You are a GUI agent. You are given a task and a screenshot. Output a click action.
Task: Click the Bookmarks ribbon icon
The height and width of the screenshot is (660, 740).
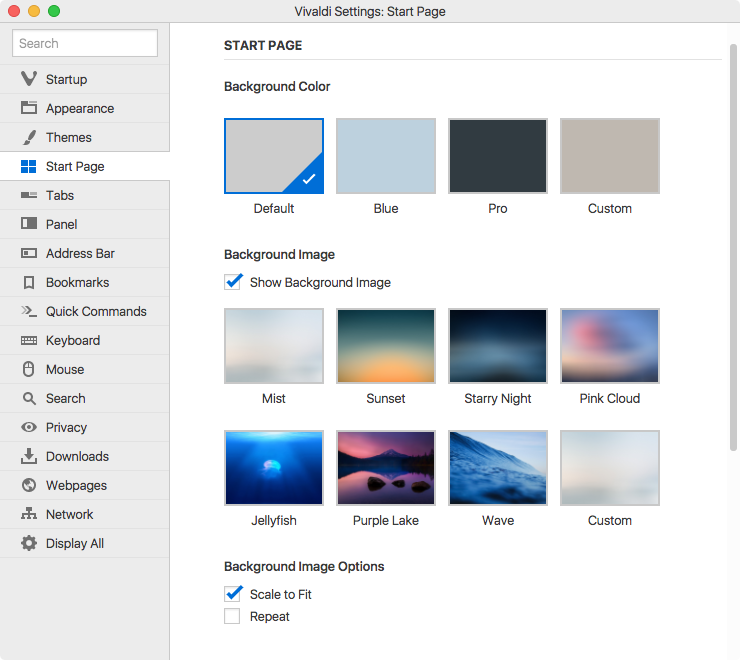click(29, 282)
